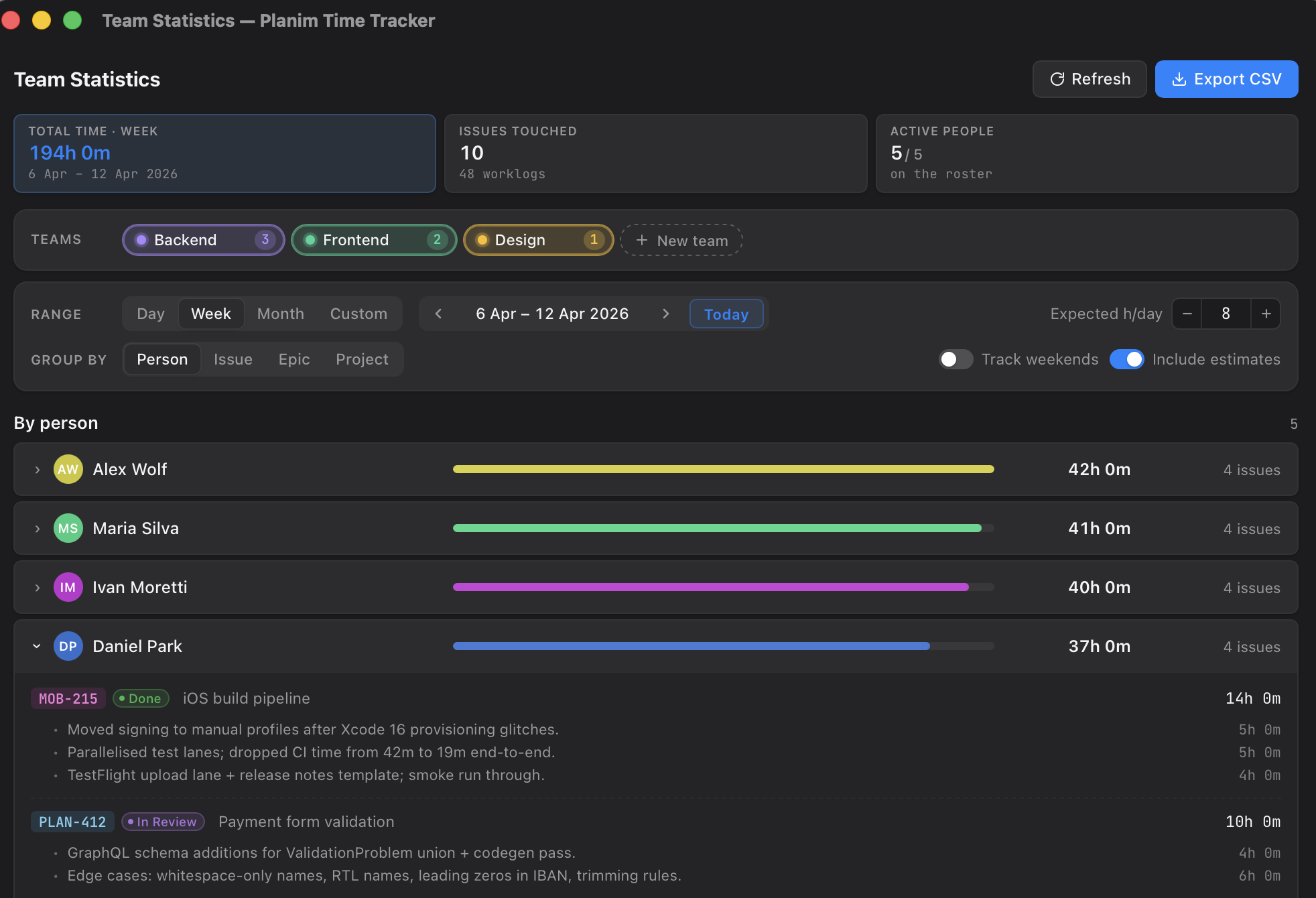Viewport: 1316px width, 898px height.
Task: Enable Track weekends switch
Action: coord(955,359)
